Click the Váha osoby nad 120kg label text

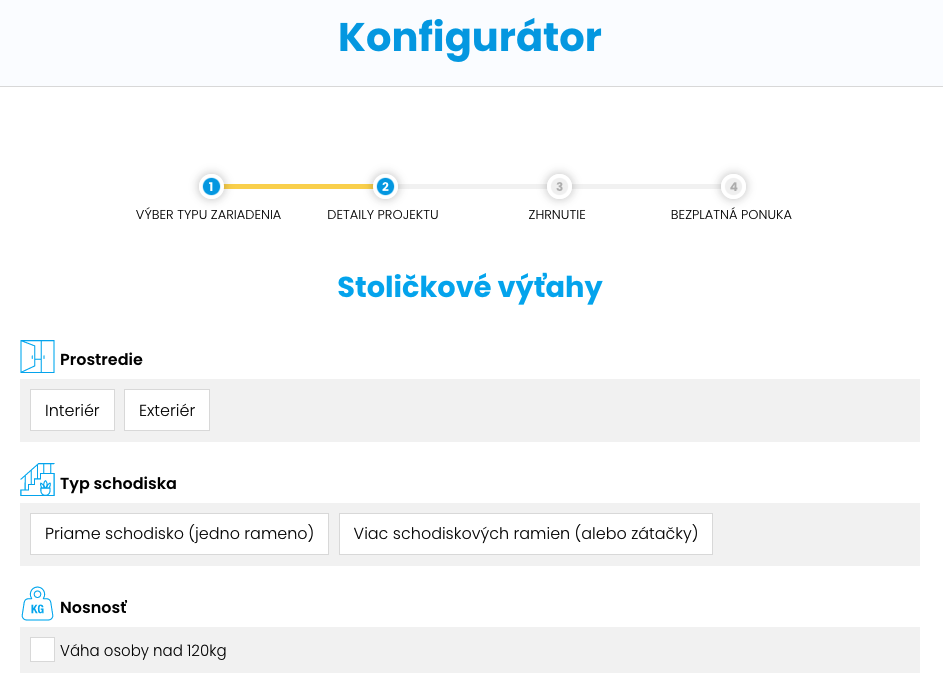tap(143, 651)
